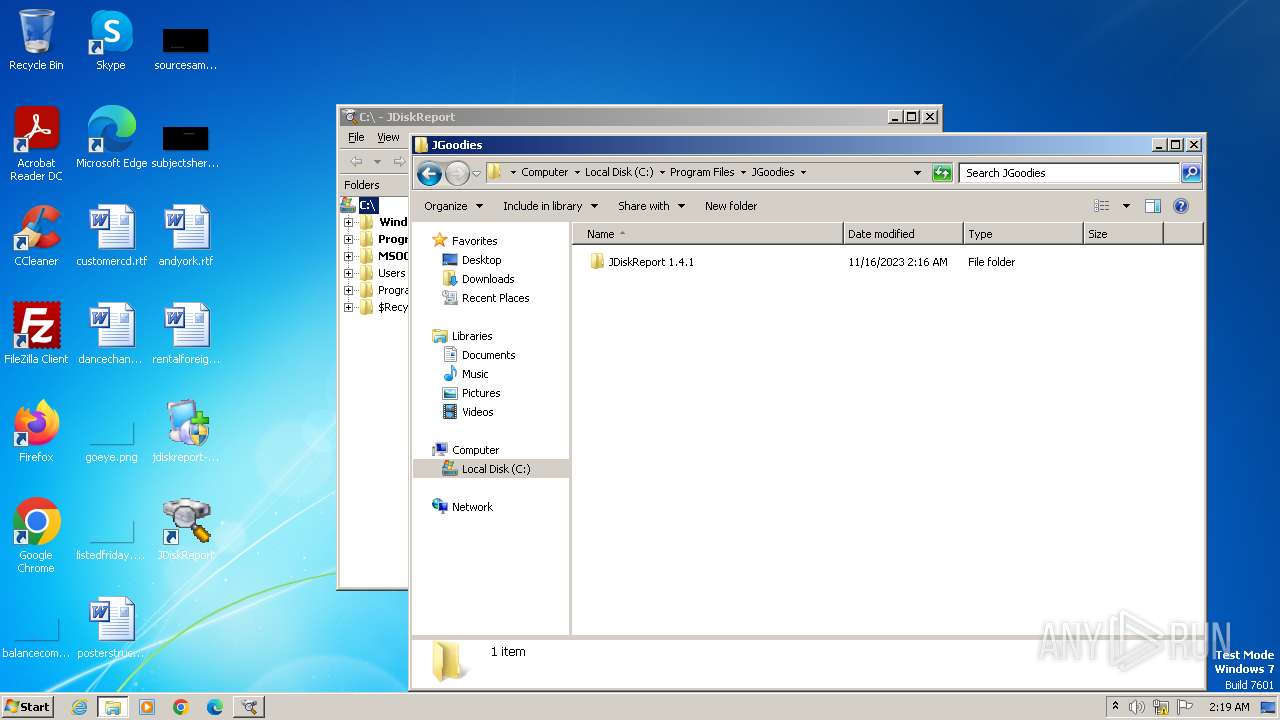Open the address bar history dropdown arrow
Image resolution: width=1280 pixels, height=720 pixels.
917,173
